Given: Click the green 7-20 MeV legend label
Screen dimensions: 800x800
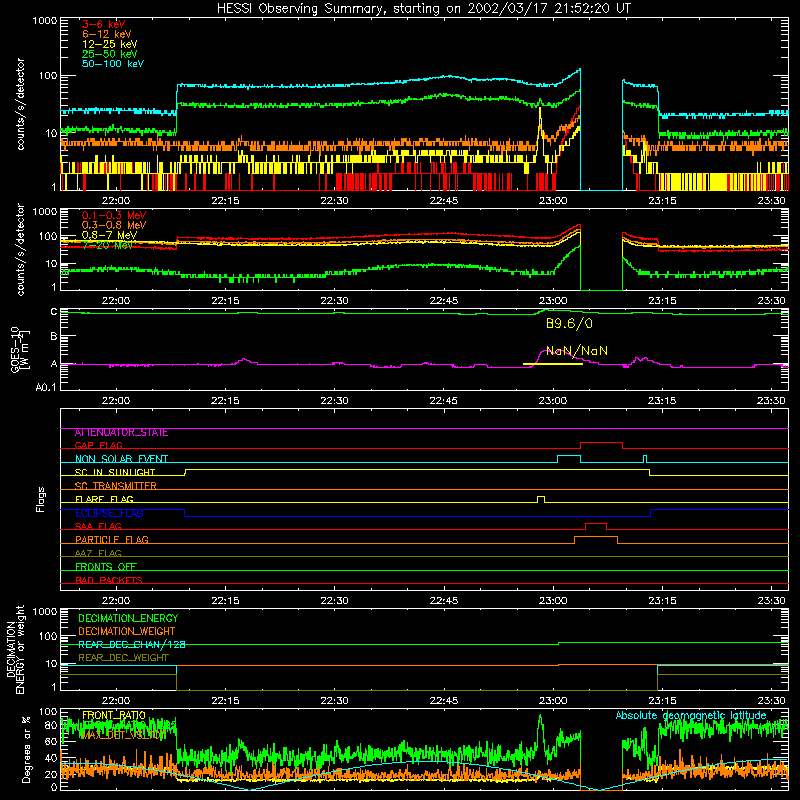Looking at the screenshot, I should pyautogui.click(x=108, y=245).
